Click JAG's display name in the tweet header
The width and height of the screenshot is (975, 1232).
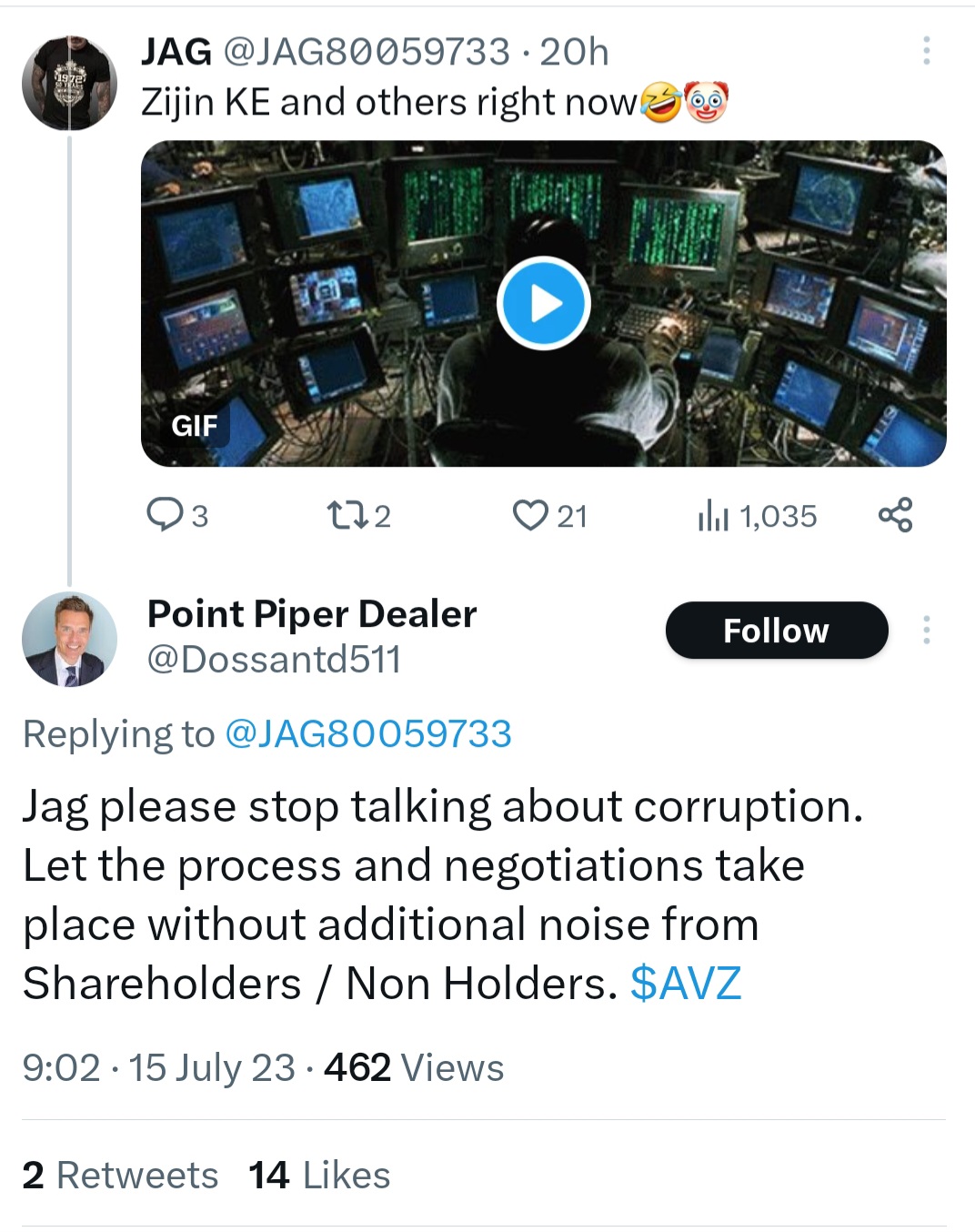176,52
